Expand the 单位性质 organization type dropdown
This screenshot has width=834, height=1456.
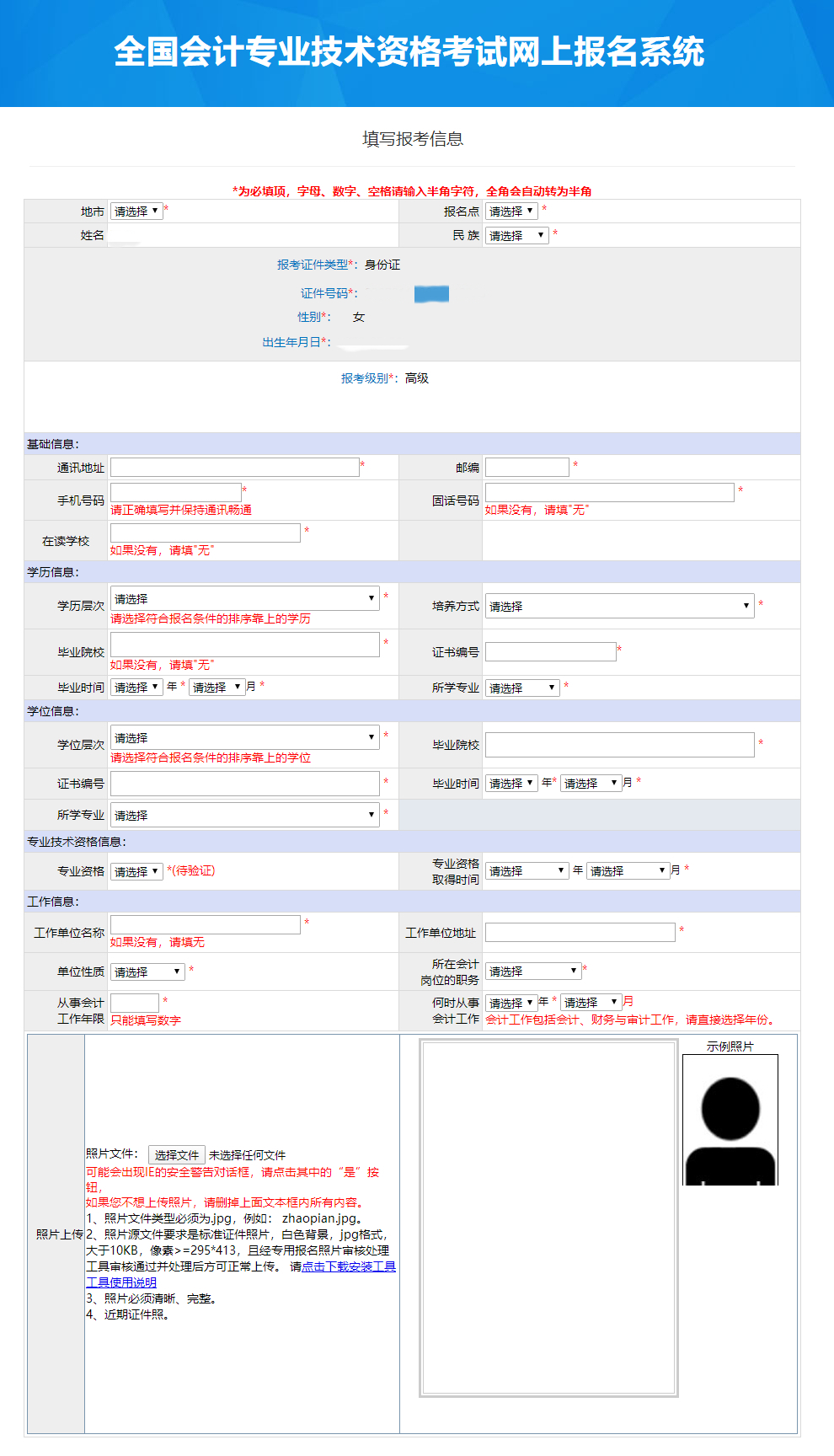coord(147,972)
